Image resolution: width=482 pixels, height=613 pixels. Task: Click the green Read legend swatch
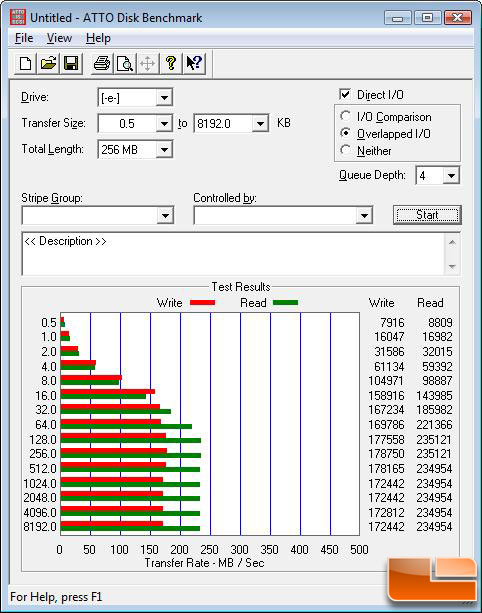pyautogui.click(x=285, y=303)
